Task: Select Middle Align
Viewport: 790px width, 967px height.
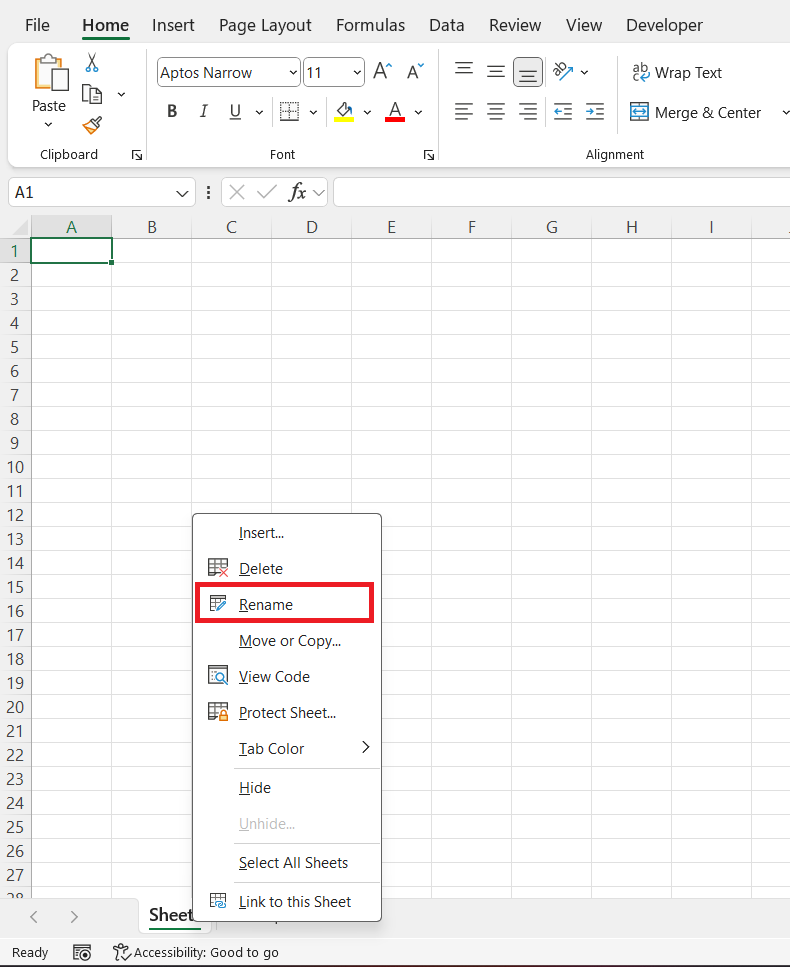Action: 496,72
